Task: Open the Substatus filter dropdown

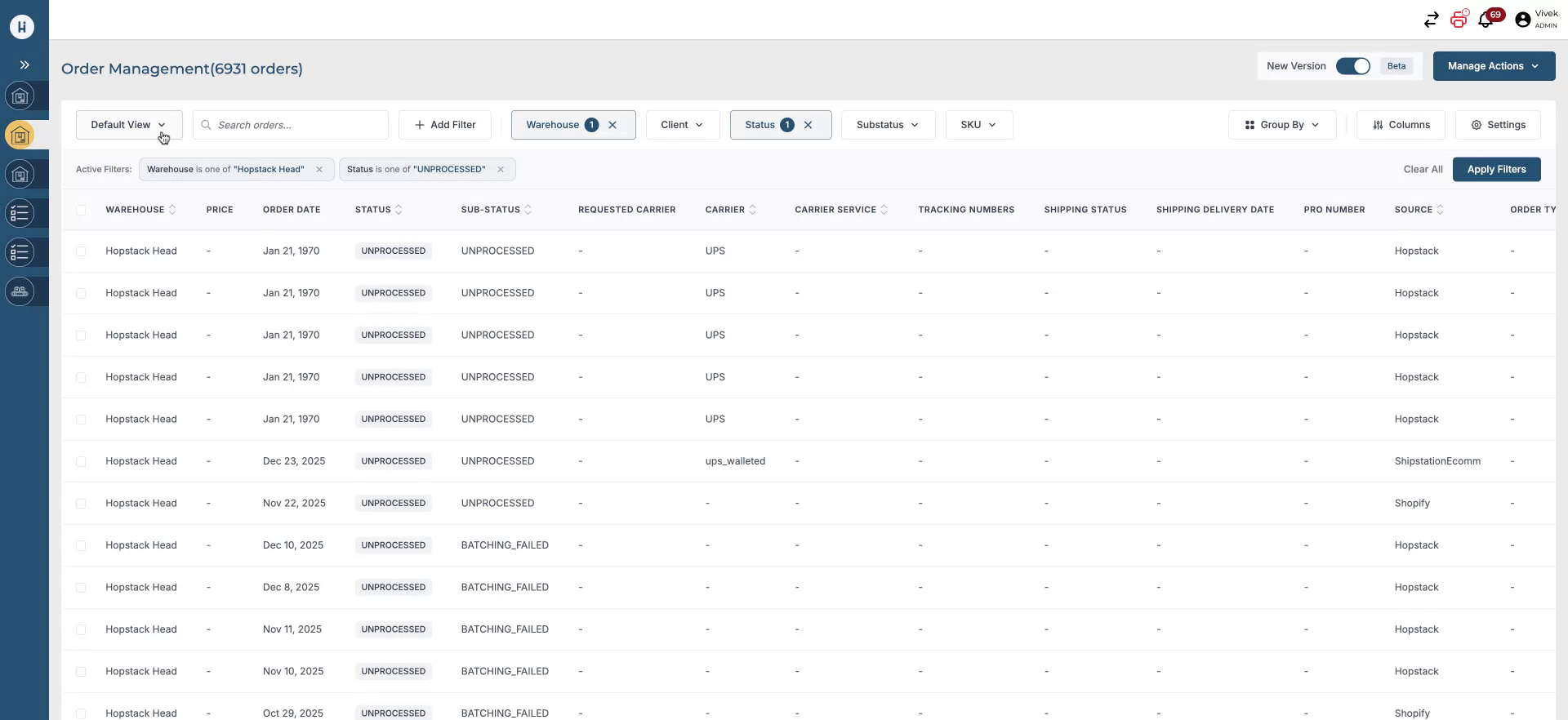Action: (887, 125)
